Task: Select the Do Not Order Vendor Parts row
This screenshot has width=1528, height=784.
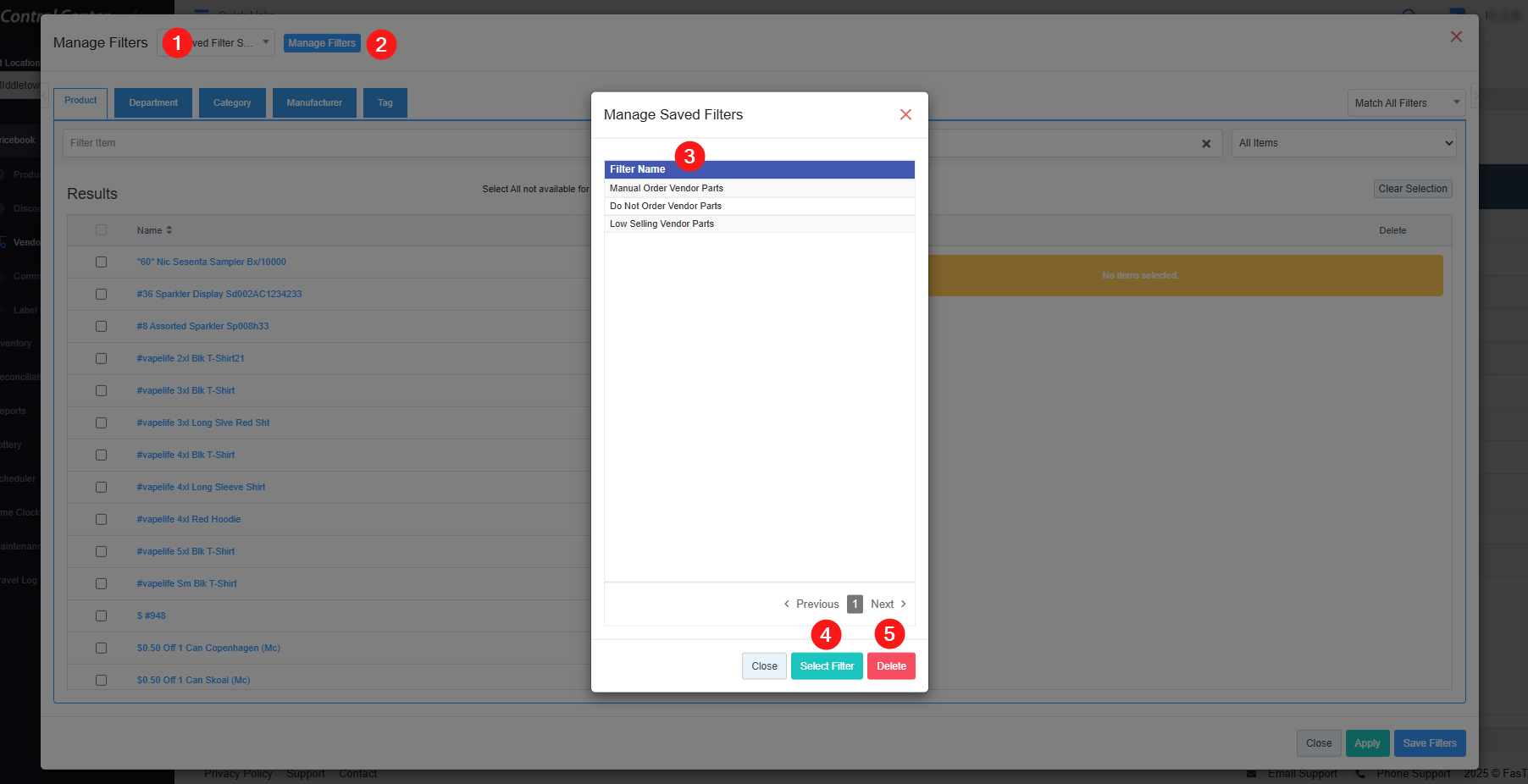Action: click(760, 207)
